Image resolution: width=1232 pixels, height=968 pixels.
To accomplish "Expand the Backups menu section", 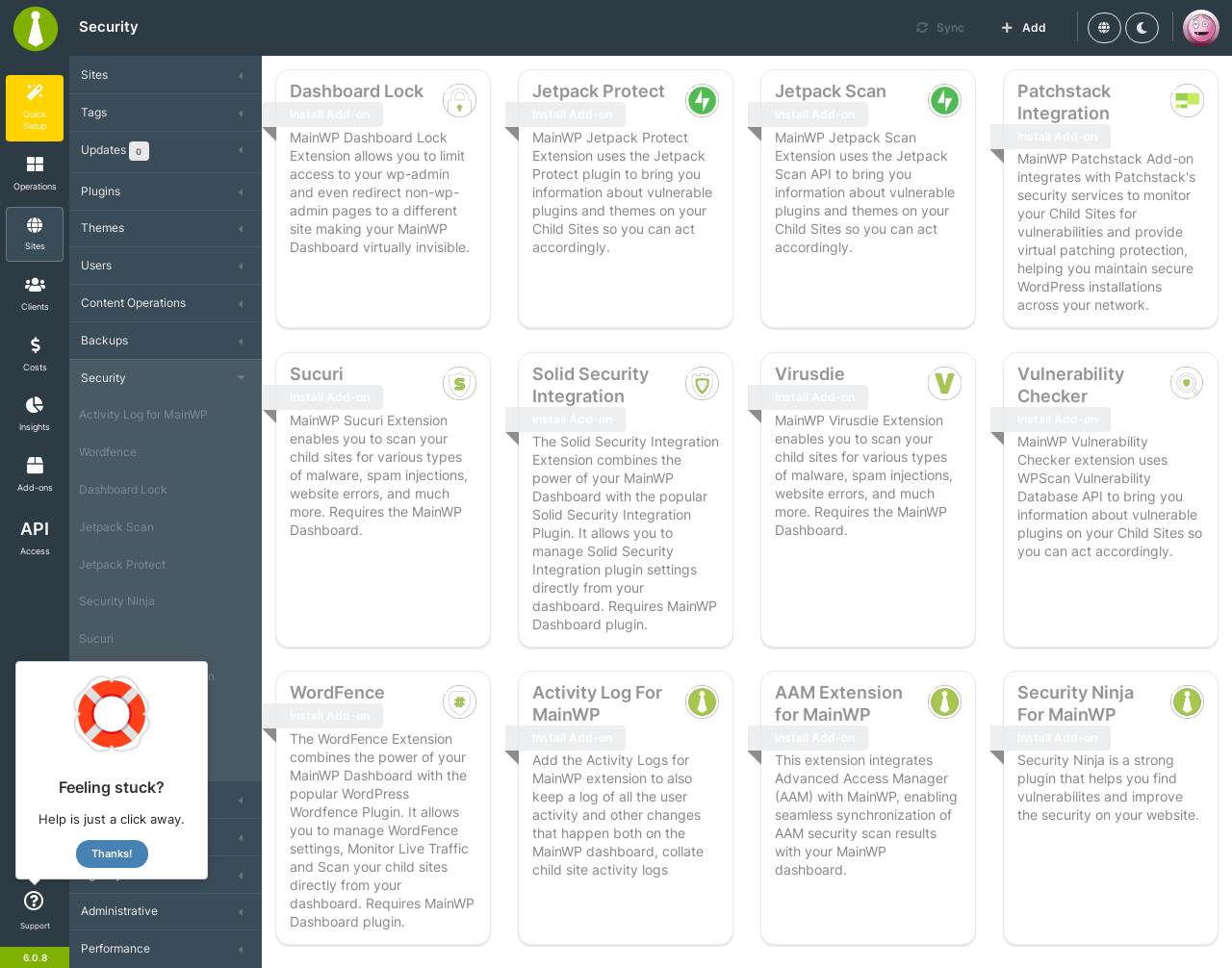I will [x=166, y=341].
